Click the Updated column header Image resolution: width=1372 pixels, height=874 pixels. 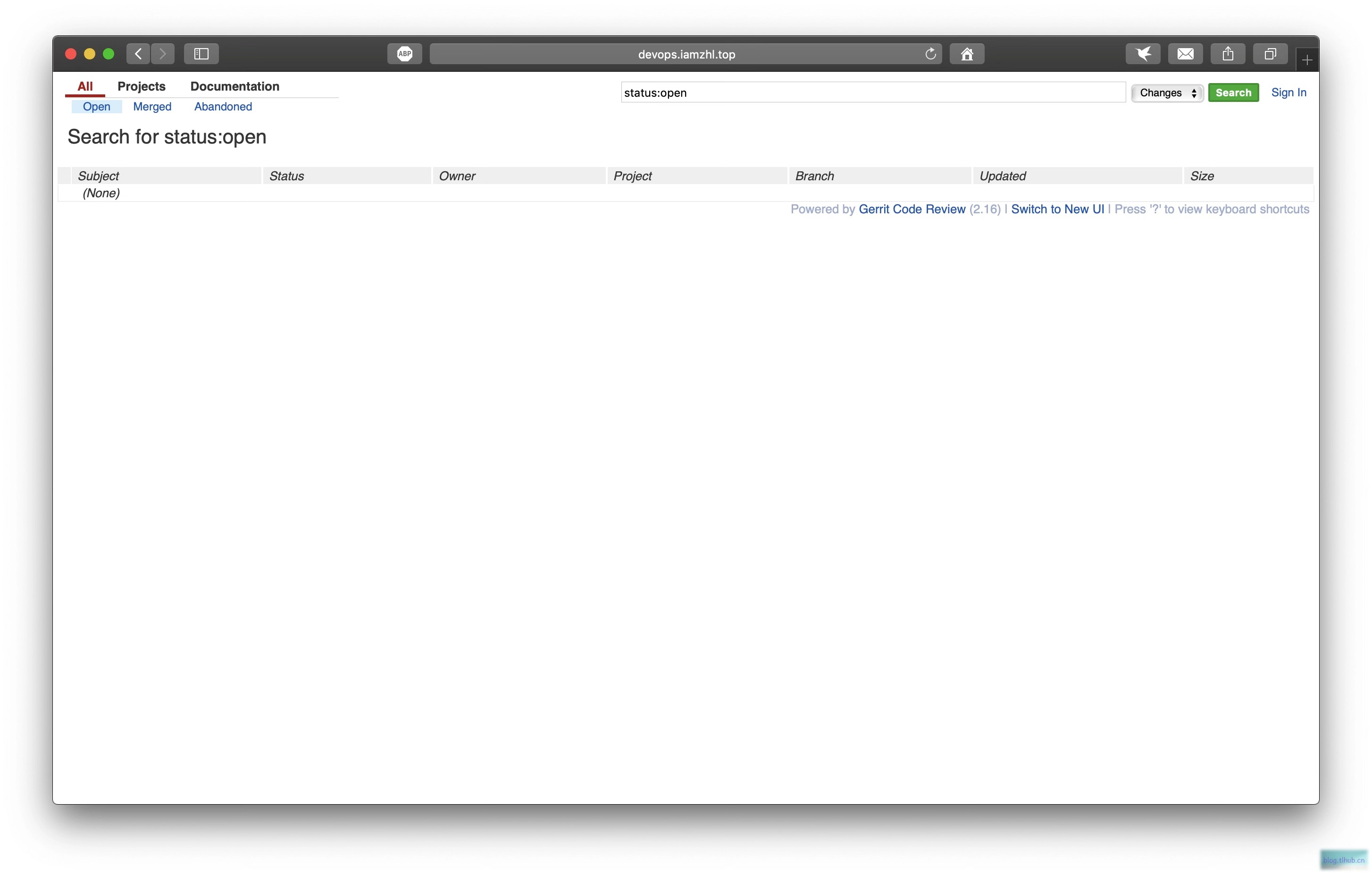1078,176
